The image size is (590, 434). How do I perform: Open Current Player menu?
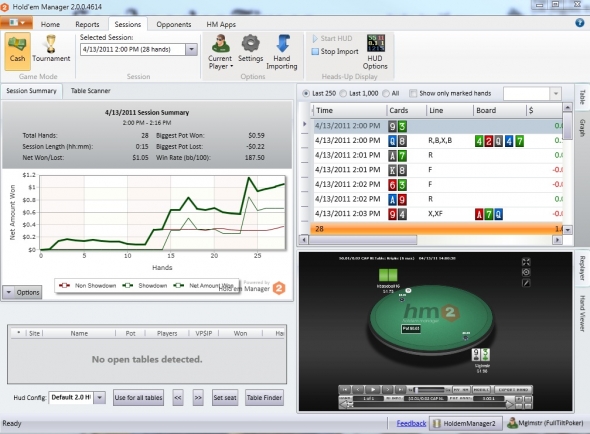[220, 51]
